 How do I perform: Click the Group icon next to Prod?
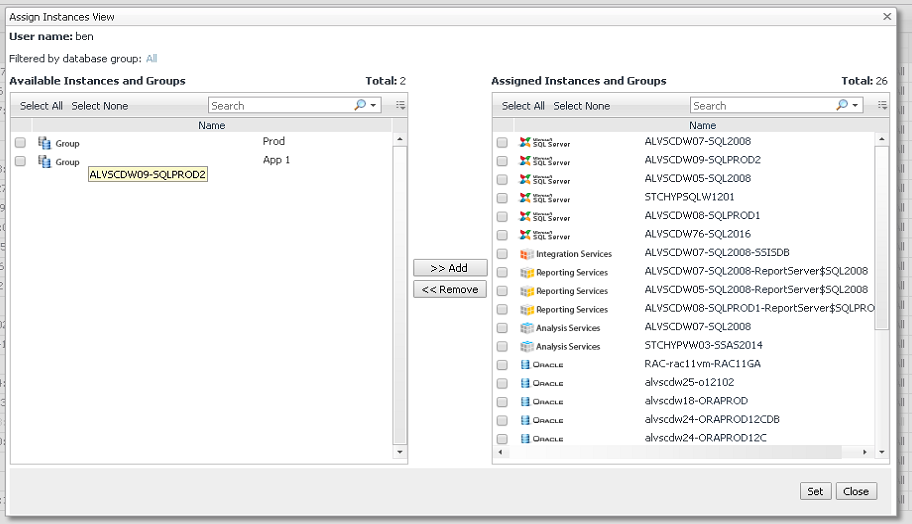coord(44,143)
